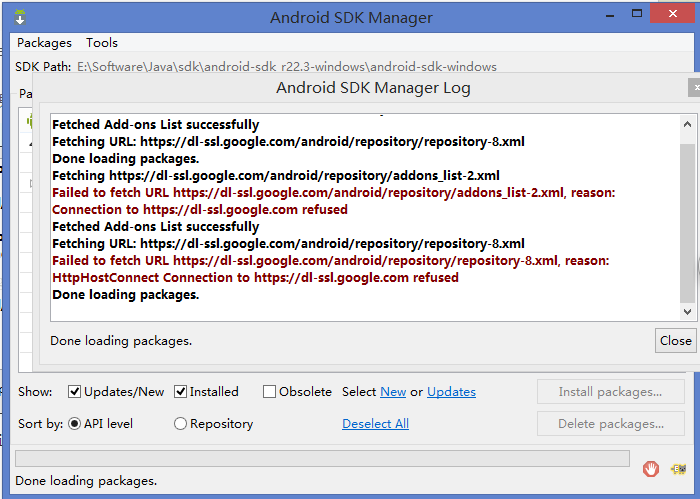Toggle the Installed checkbox
This screenshot has width=700, height=499.
[180, 392]
